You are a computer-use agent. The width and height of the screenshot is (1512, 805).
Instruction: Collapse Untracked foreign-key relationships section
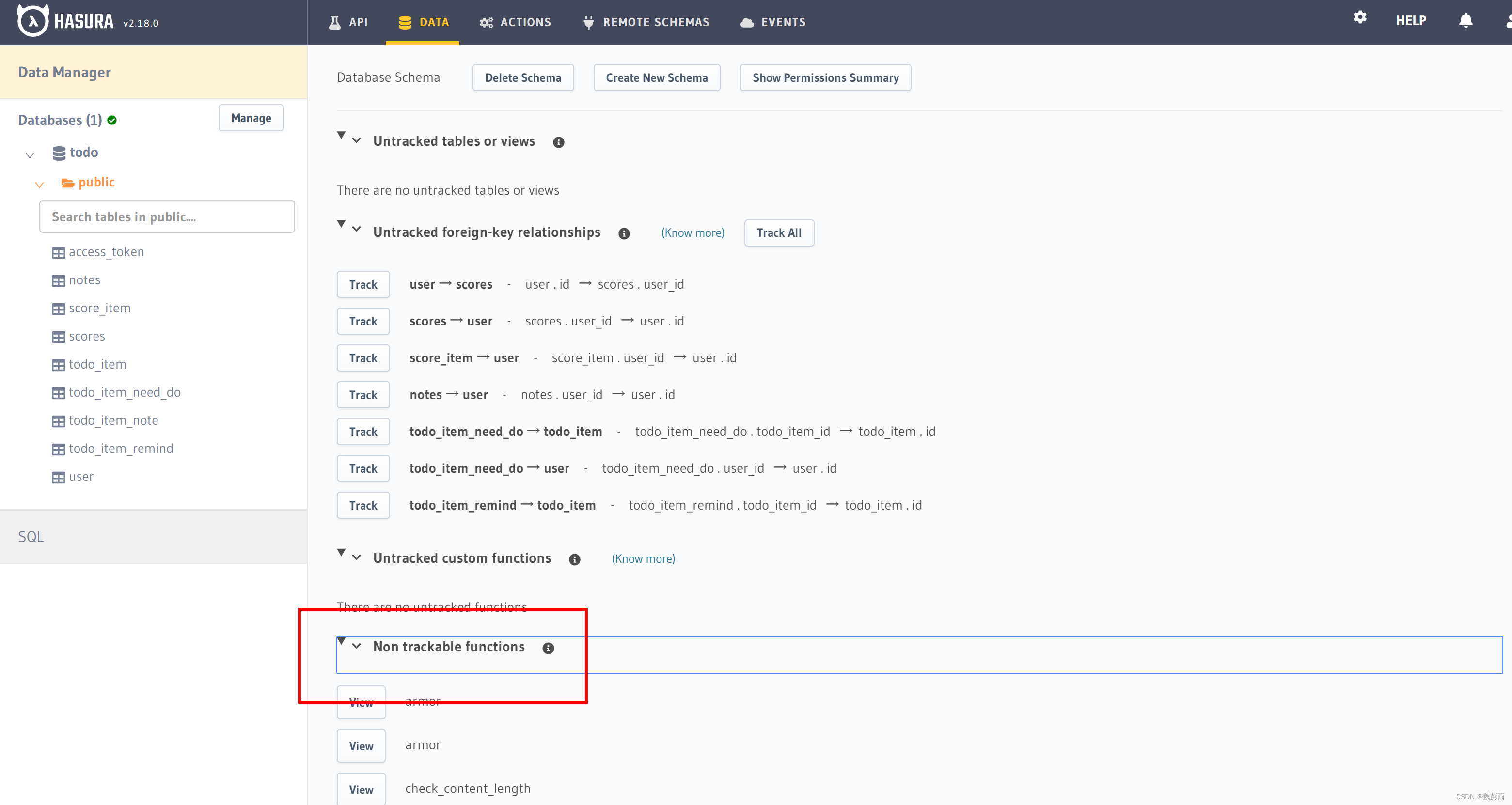pyautogui.click(x=356, y=230)
